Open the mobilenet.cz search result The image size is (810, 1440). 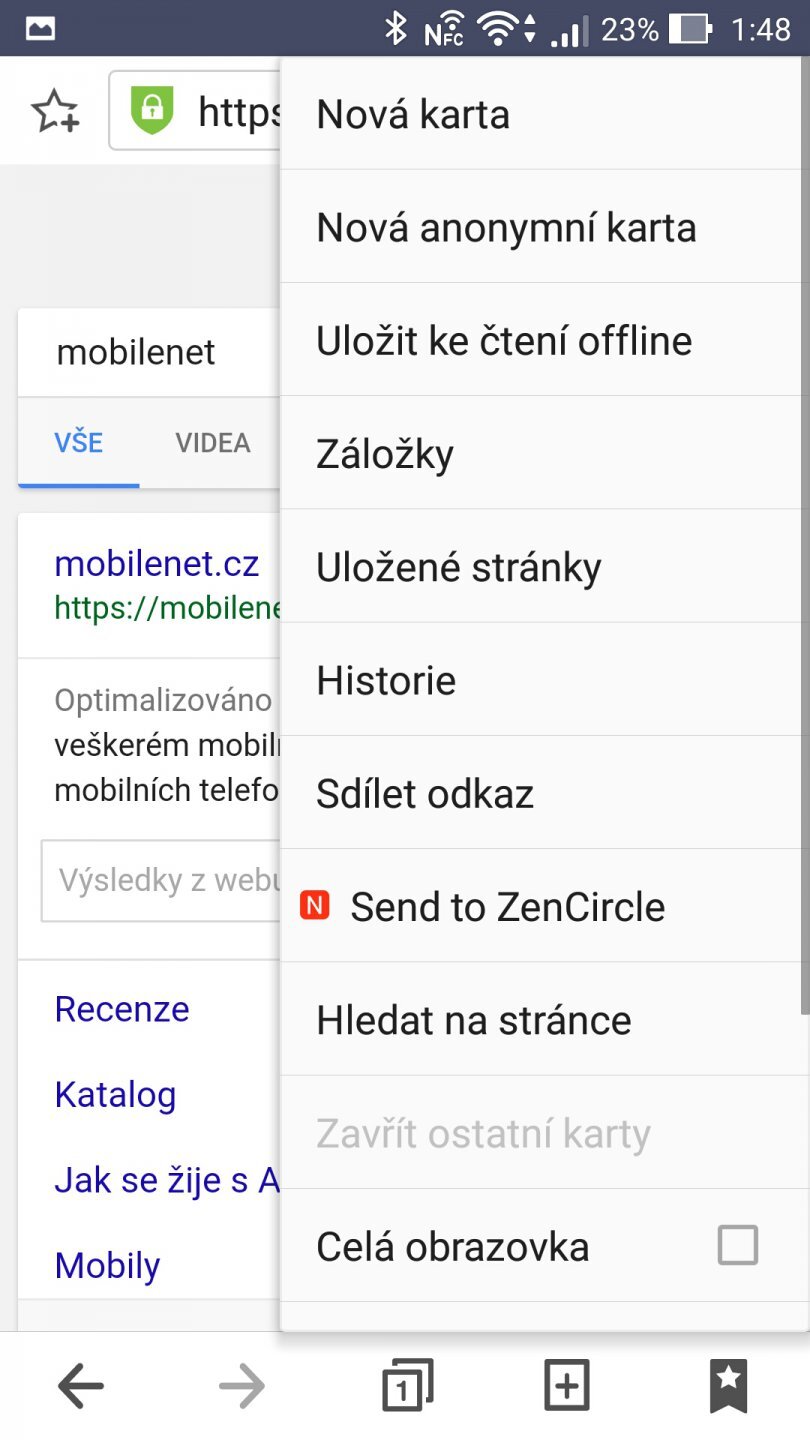click(x=157, y=564)
